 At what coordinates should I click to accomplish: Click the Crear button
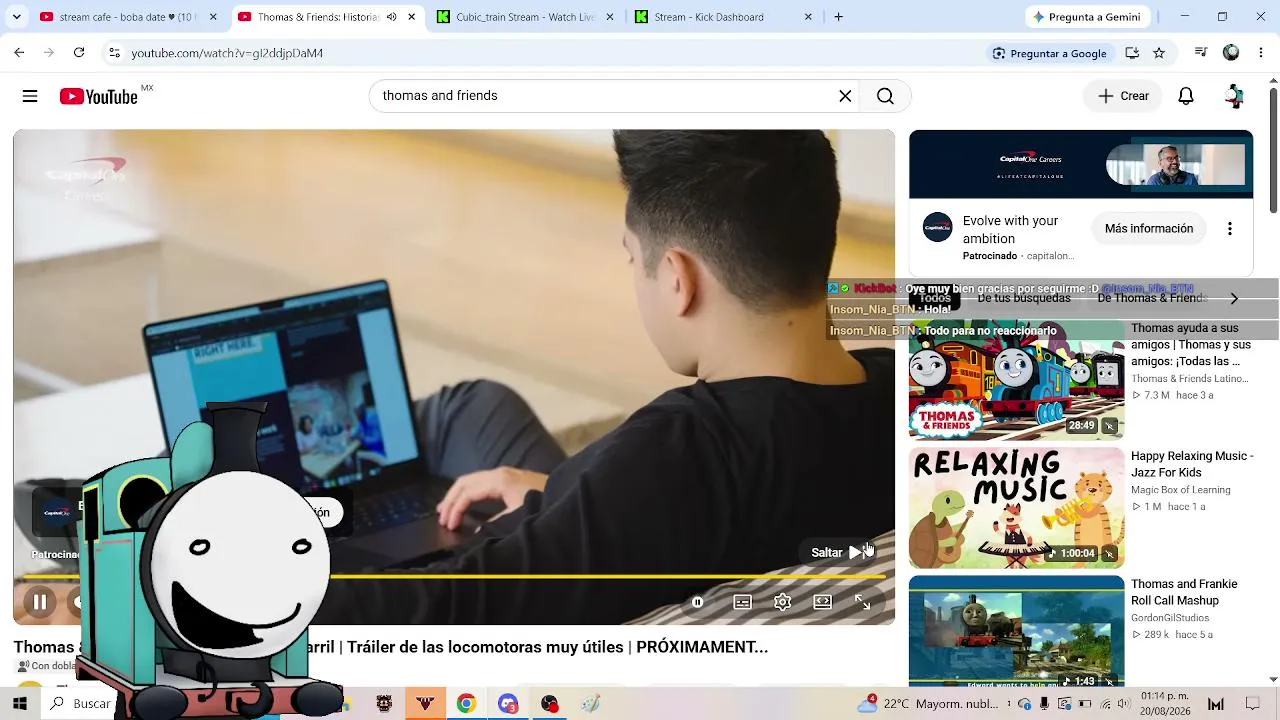point(1123,96)
